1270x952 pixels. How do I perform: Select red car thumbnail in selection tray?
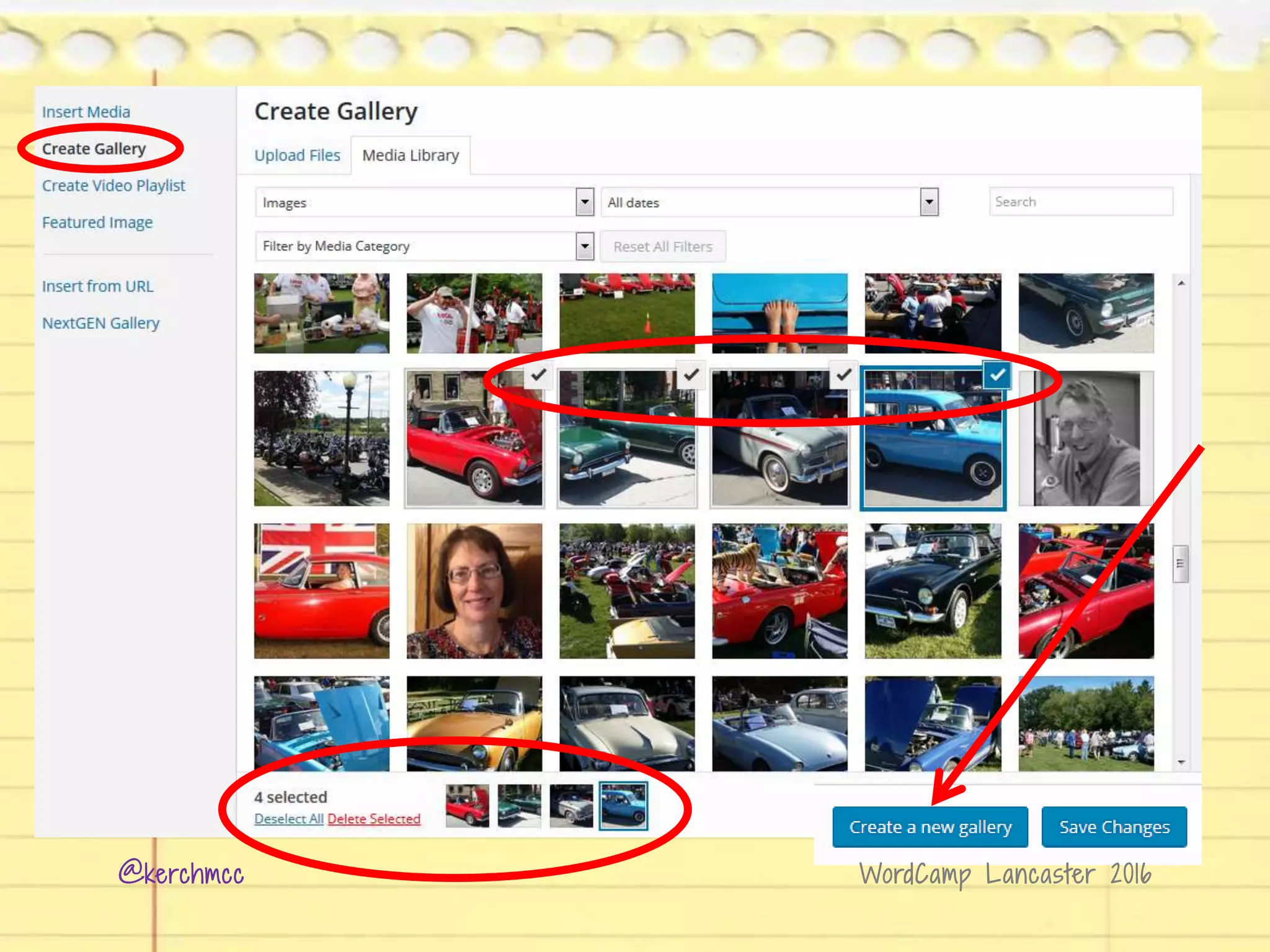(467, 806)
